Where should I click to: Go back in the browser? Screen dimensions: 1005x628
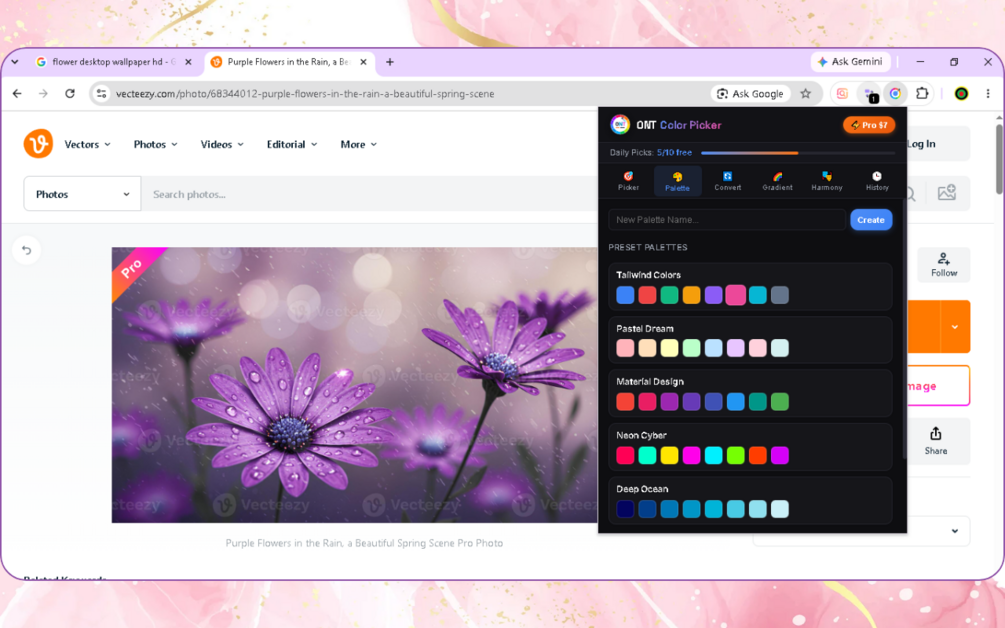(17, 94)
